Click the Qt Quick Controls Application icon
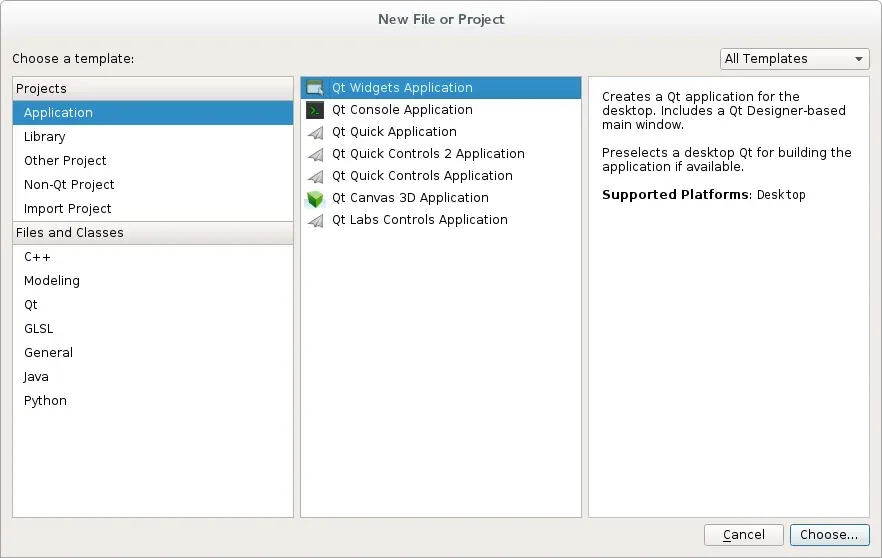The width and height of the screenshot is (882, 558). tap(315, 176)
